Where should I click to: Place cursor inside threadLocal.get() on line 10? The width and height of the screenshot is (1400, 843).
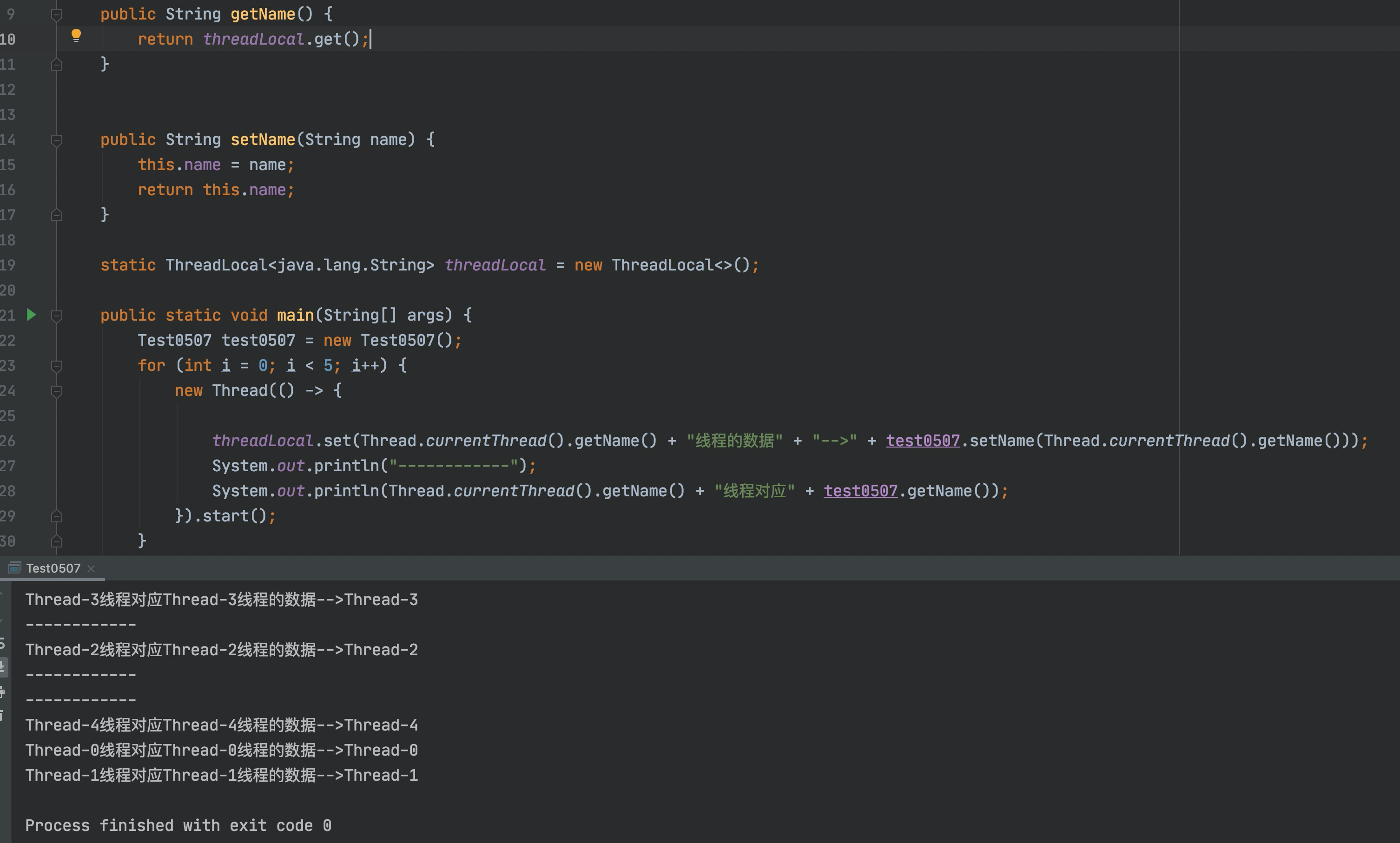pos(284,39)
